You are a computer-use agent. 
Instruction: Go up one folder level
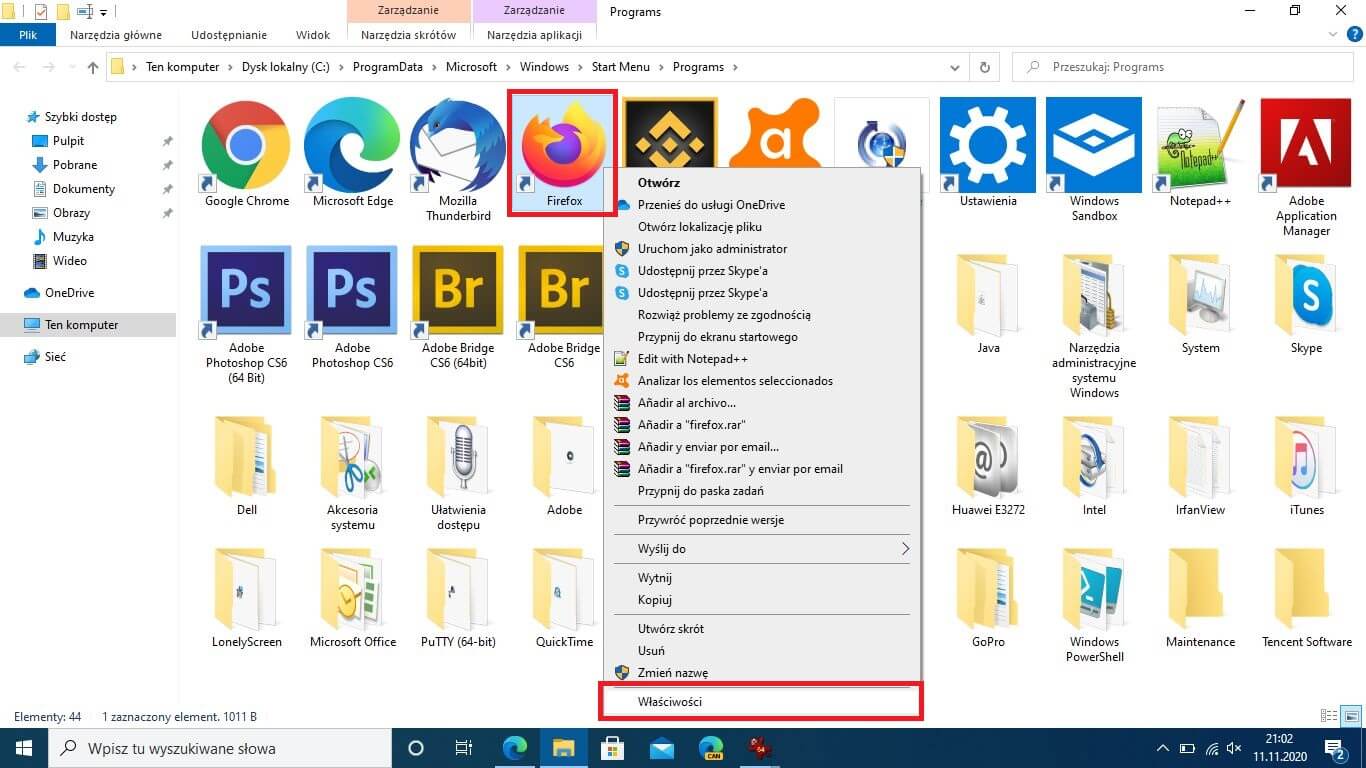pos(93,67)
